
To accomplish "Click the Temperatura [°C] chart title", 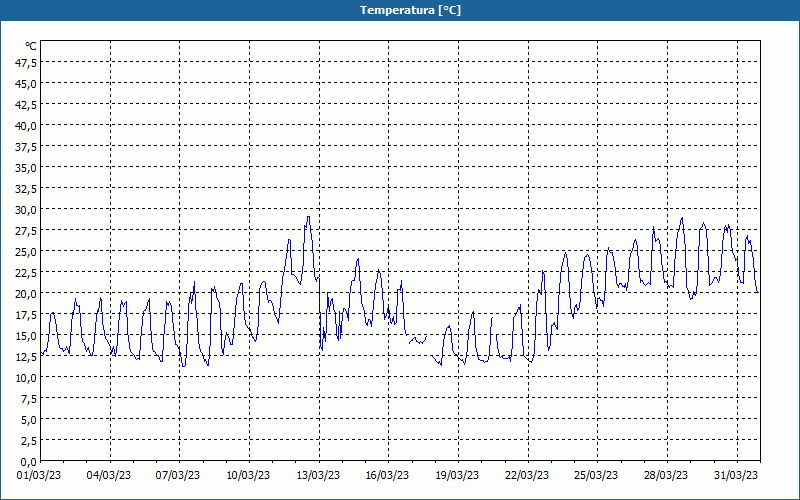I will tap(410, 10).
